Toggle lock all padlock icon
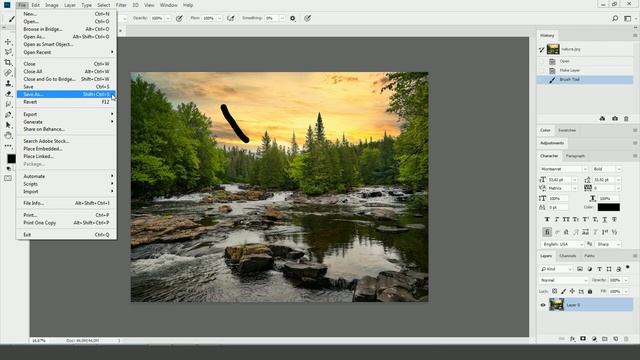Screen dimensions: 640x360 tap(590, 291)
